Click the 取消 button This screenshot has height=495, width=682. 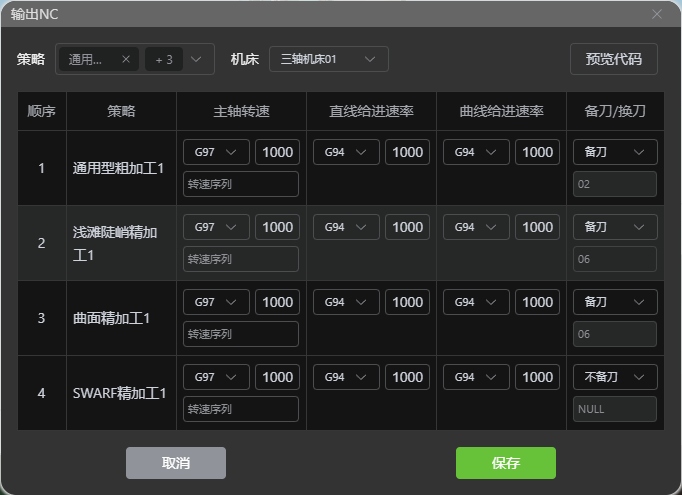tap(176, 463)
